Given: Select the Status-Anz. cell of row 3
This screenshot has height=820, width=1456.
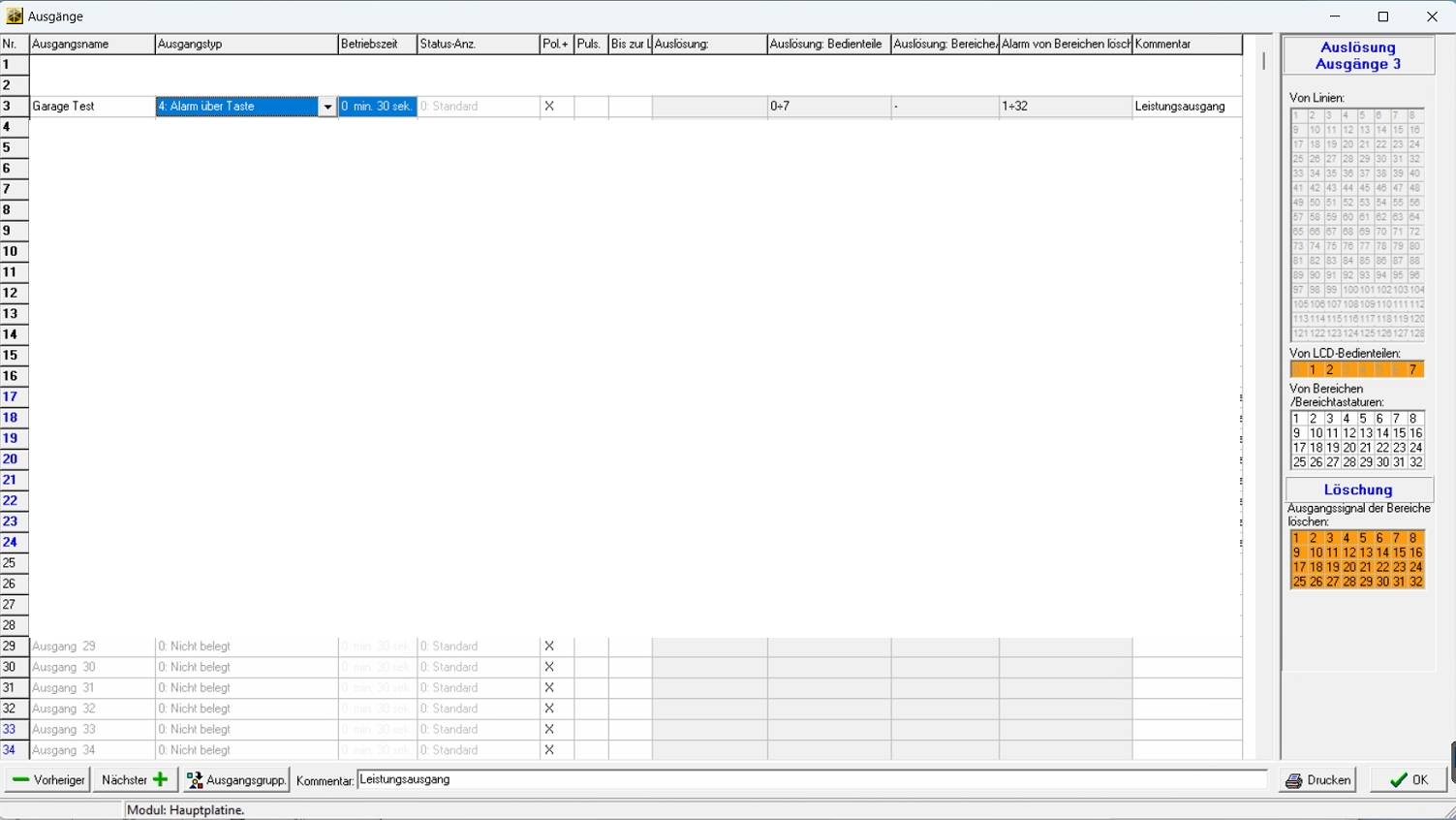Looking at the screenshot, I should pos(478,107).
